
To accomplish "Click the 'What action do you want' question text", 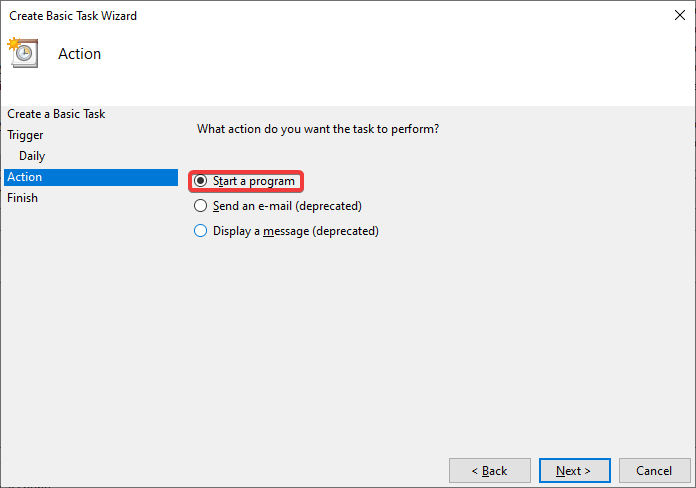I will (x=318, y=129).
